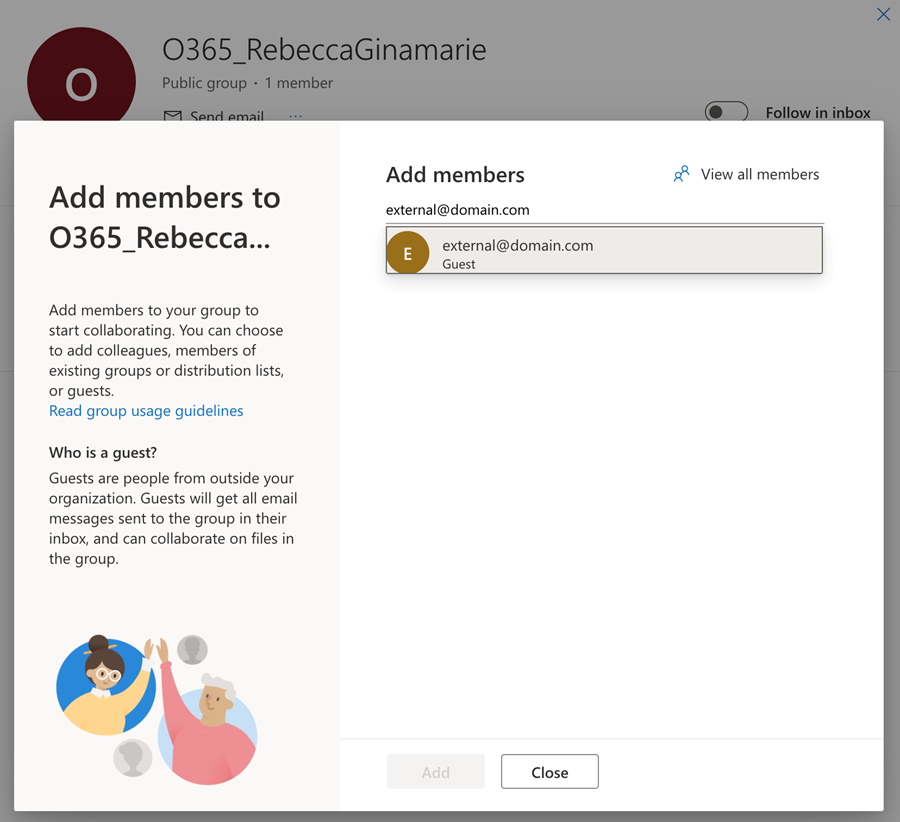Click the high-five people illustration
Image resolution: width=900 pixels, height=822 pixels.
coord(156,709)
